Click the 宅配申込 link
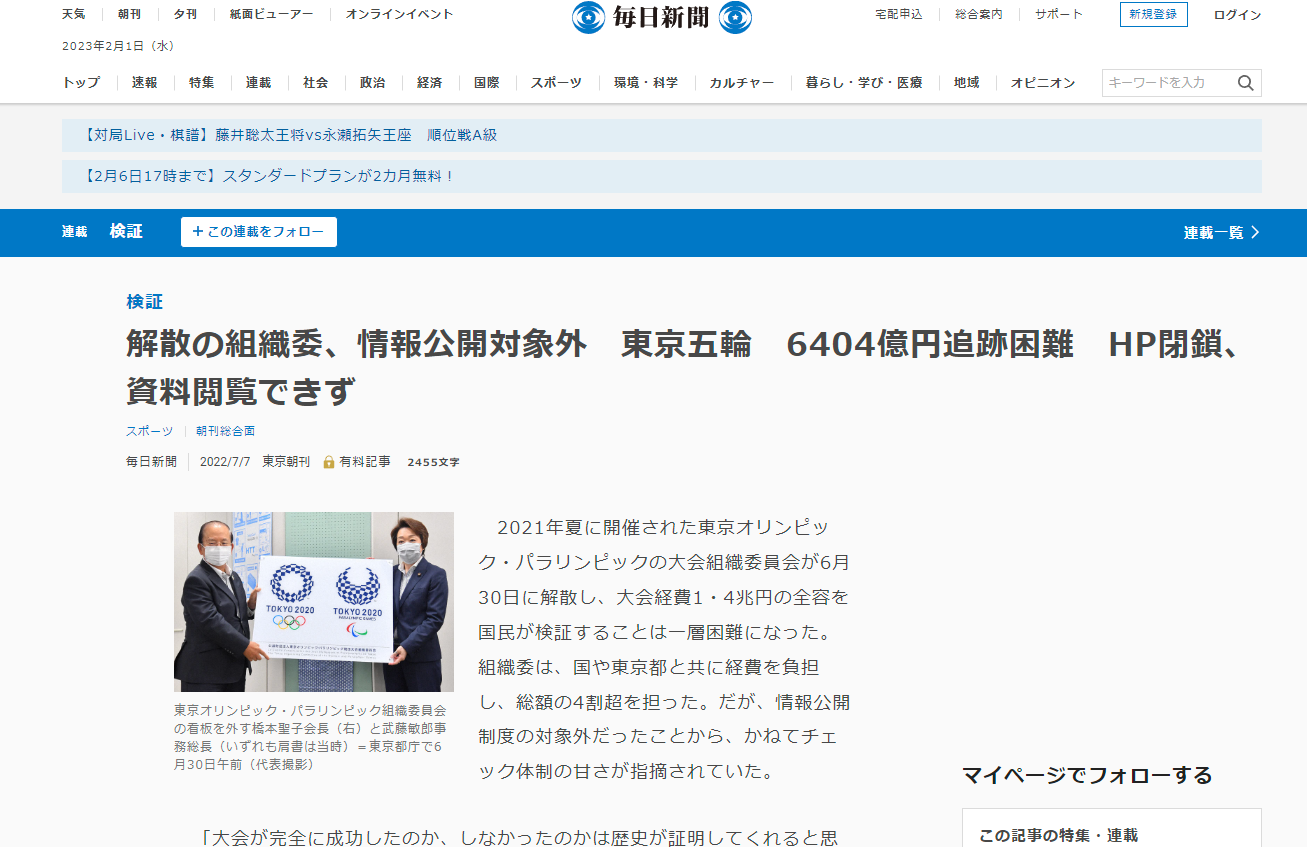 898,14
